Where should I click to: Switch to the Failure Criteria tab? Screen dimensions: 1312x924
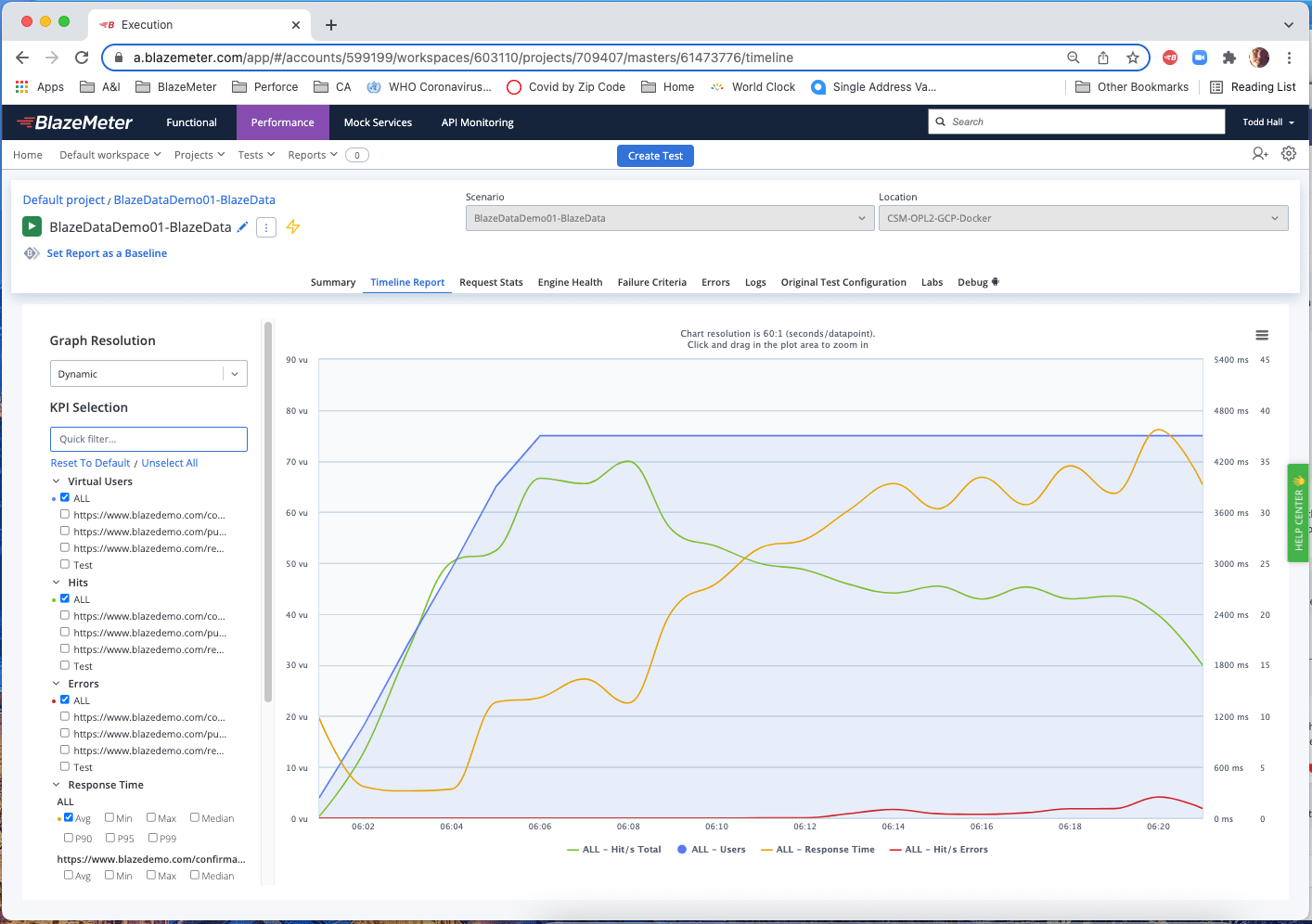tap(652, 282)
